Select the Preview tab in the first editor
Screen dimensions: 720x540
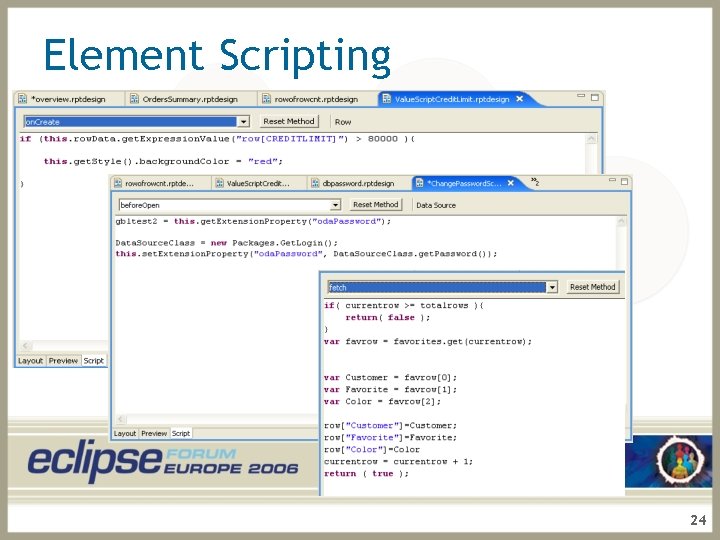click(63, 360)
